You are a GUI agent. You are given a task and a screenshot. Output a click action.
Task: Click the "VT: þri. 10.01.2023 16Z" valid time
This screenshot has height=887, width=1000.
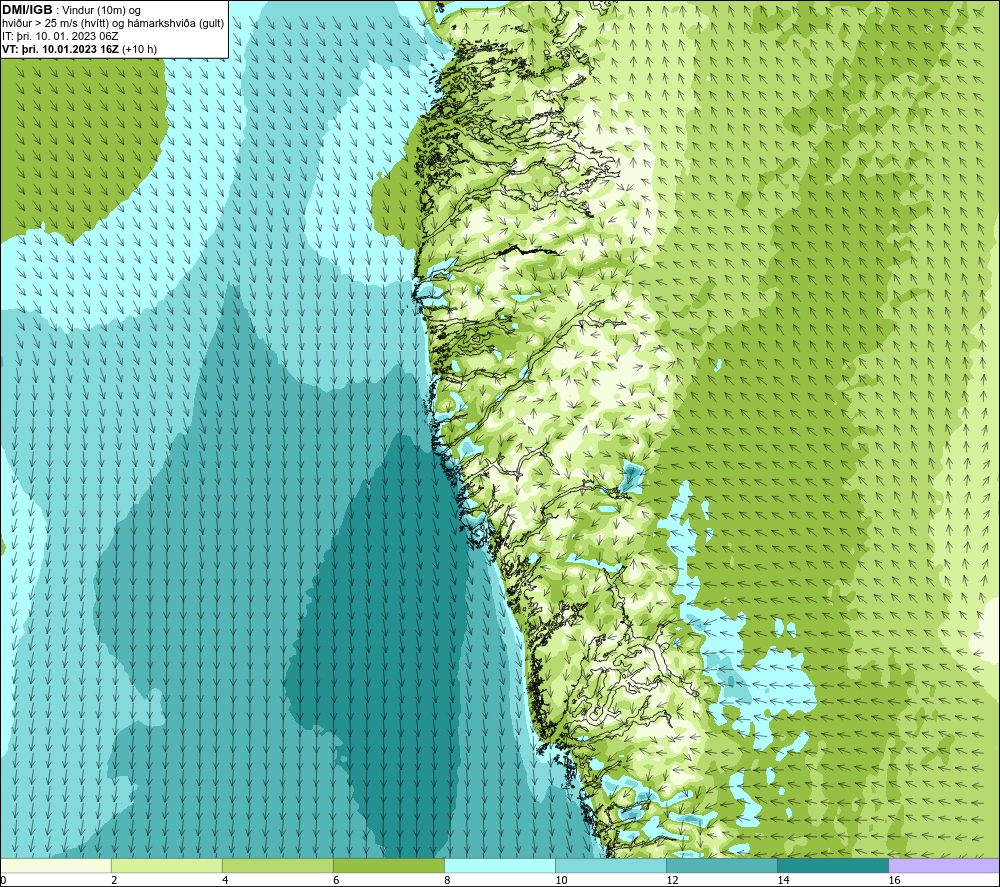pyautogui.click(x=61, y=49)
